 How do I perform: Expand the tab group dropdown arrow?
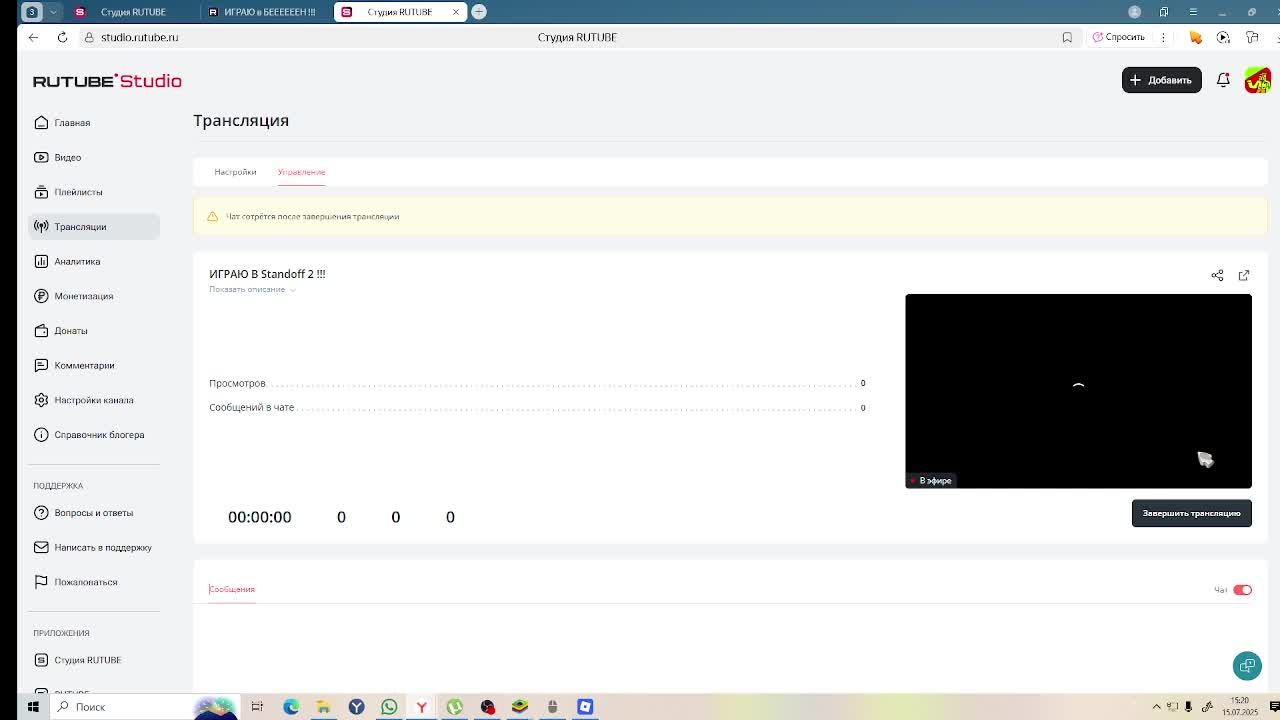[53, 12]
